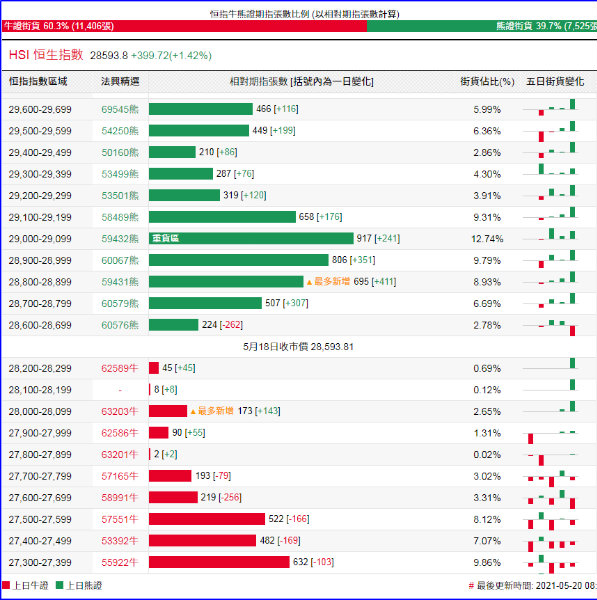597x600 pixels.
Task: Open bear warrant link 59432
Action: click(120, 239)
